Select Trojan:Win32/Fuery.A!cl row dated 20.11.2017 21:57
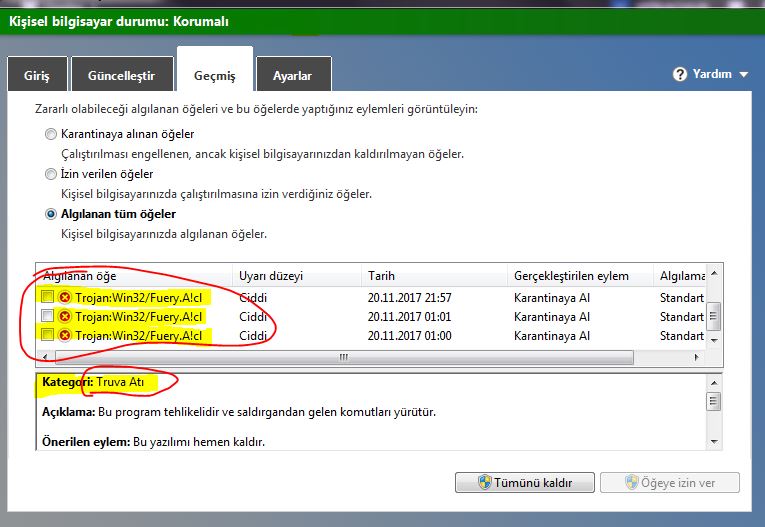 [372, 297]
